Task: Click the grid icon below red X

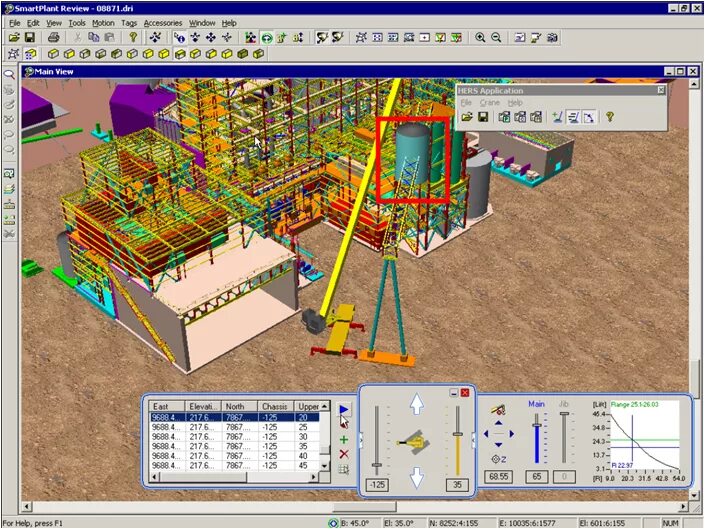Action: point(344,470)
